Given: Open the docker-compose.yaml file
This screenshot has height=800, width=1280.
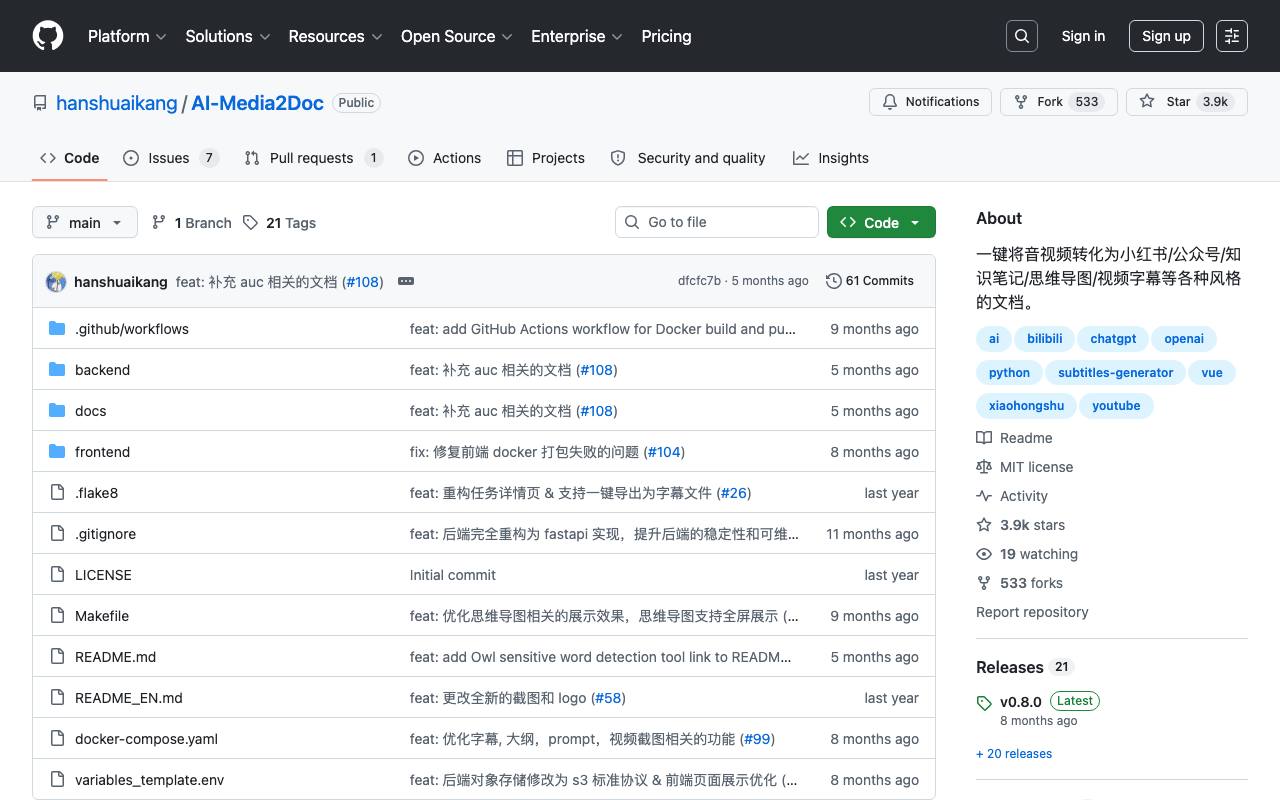Looking at the screenshot, I should [x=146, y=739].
